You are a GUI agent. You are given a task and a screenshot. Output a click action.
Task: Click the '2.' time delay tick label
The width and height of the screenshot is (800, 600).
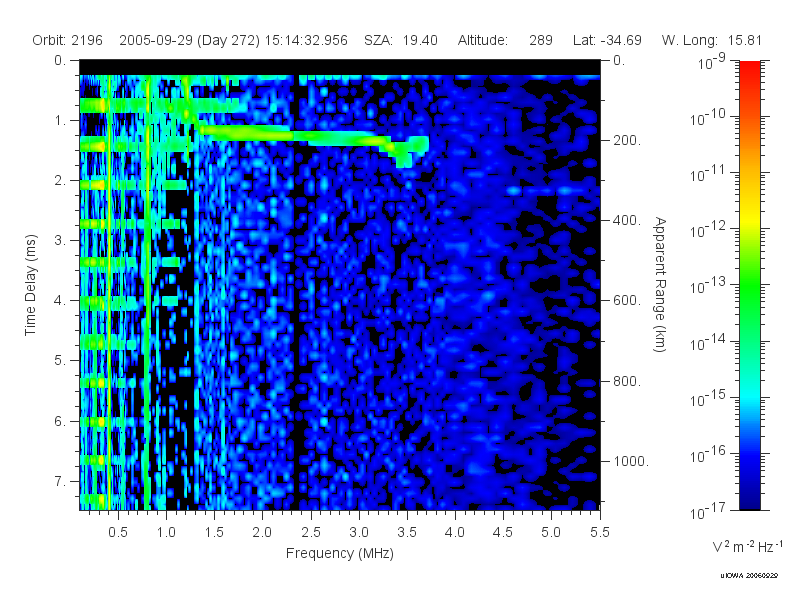(60, 181)
